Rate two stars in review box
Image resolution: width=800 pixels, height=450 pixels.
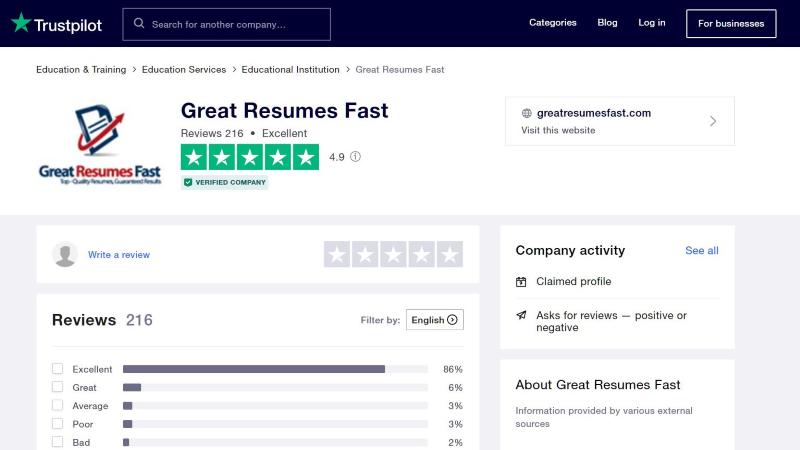[x=365, y=254]
